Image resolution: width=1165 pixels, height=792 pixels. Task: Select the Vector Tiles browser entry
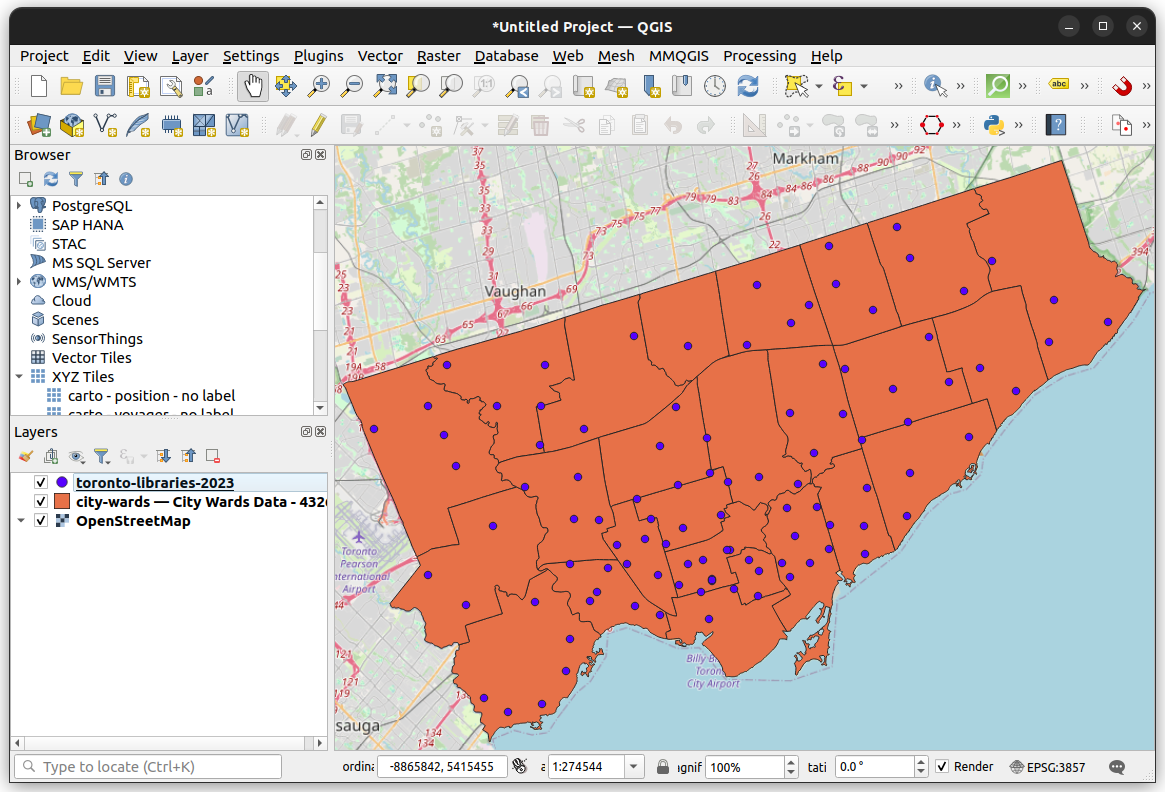(91, 357)
